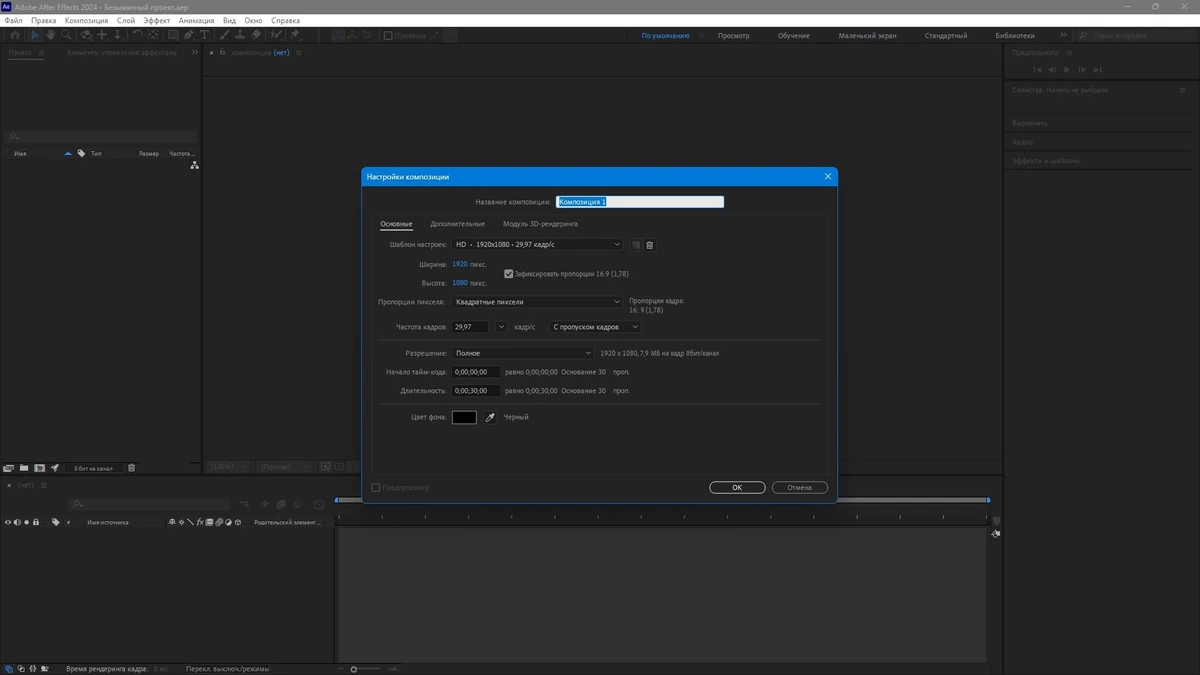The image size is (1200, 675).
Task: Enable the Предпросмотр checkbox in the dialog
Action: pyautogui.click(x=376, y=487)
